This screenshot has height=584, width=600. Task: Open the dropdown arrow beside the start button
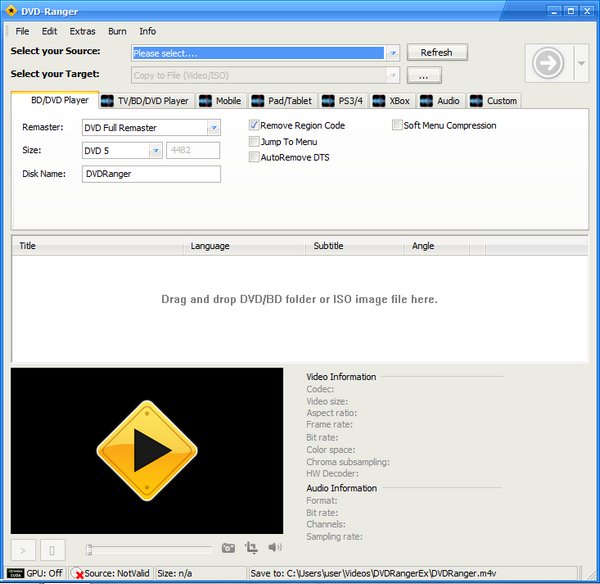(581, 63)
